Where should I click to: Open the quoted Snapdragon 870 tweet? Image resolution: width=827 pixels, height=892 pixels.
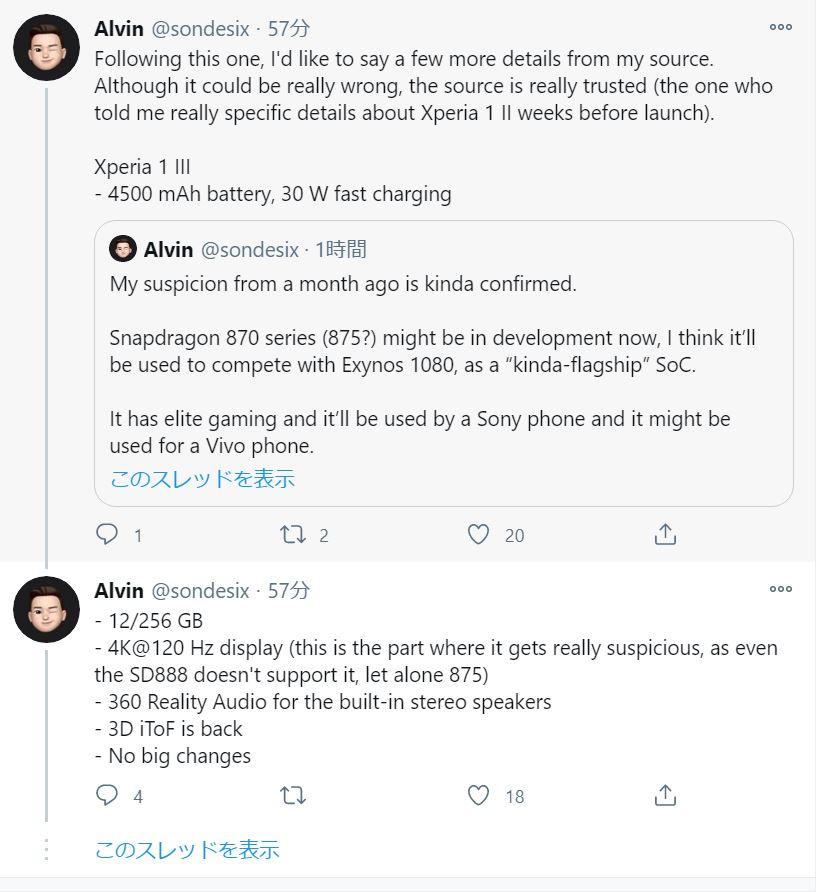tap(444, 364)
